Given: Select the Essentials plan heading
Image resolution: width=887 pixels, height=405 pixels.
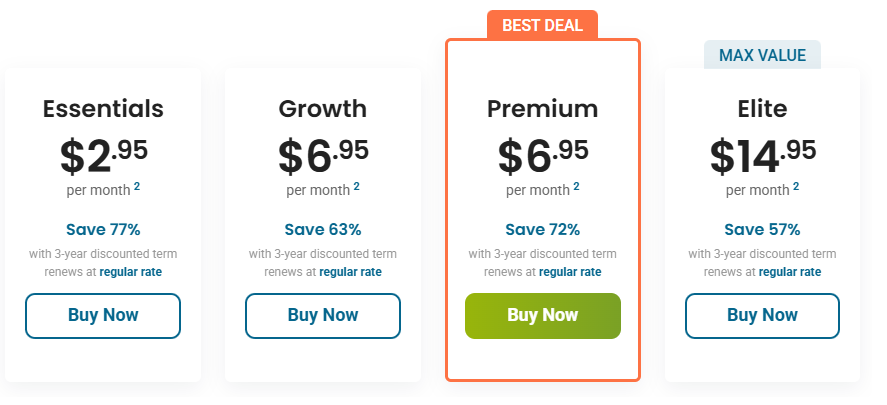Looking at the screenshot, I should (x=103, y=109).
